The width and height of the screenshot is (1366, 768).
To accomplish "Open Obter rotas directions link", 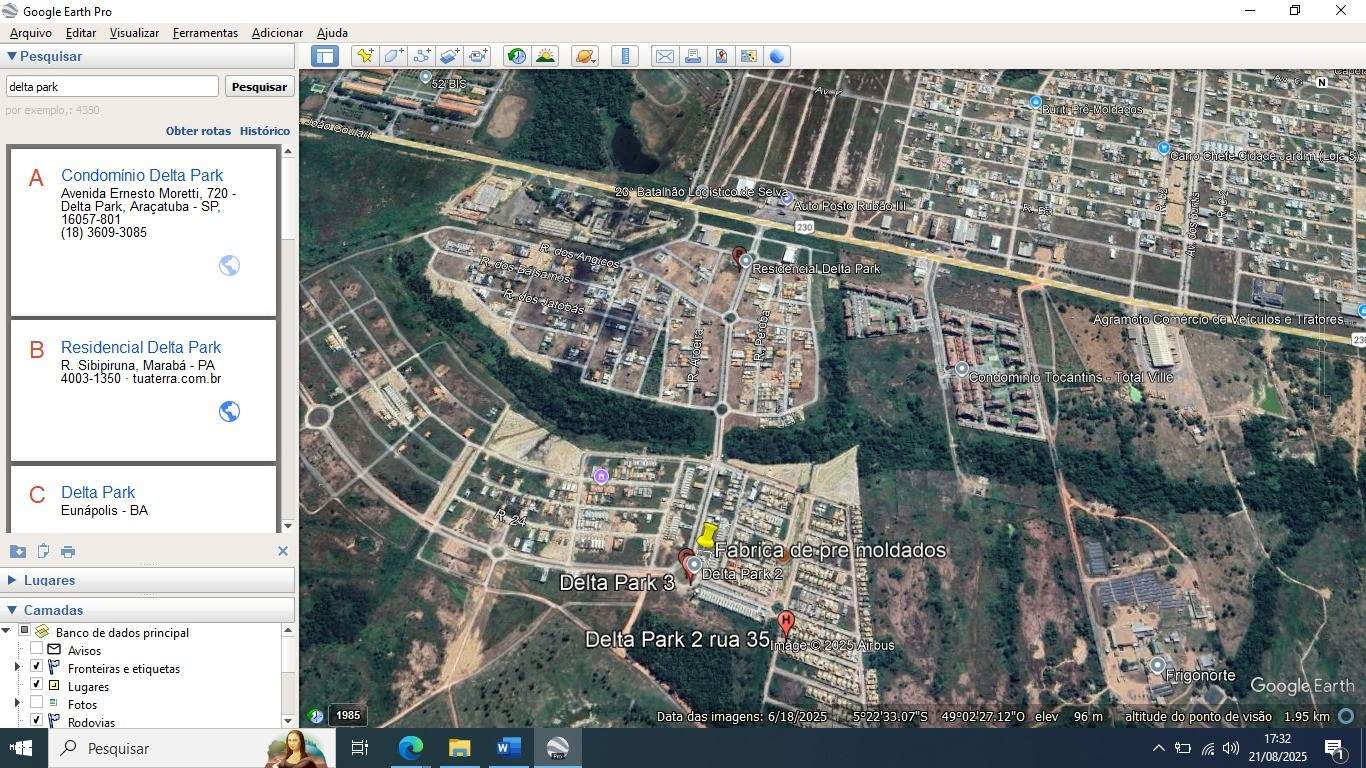I will [x=197, y=131].
